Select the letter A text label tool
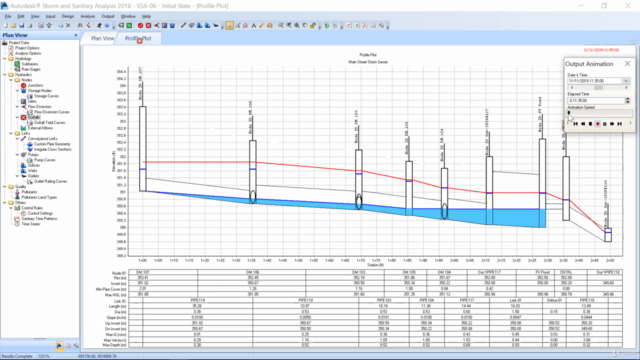The height and width of the screenshot is (360, 640). coord(253,26)
